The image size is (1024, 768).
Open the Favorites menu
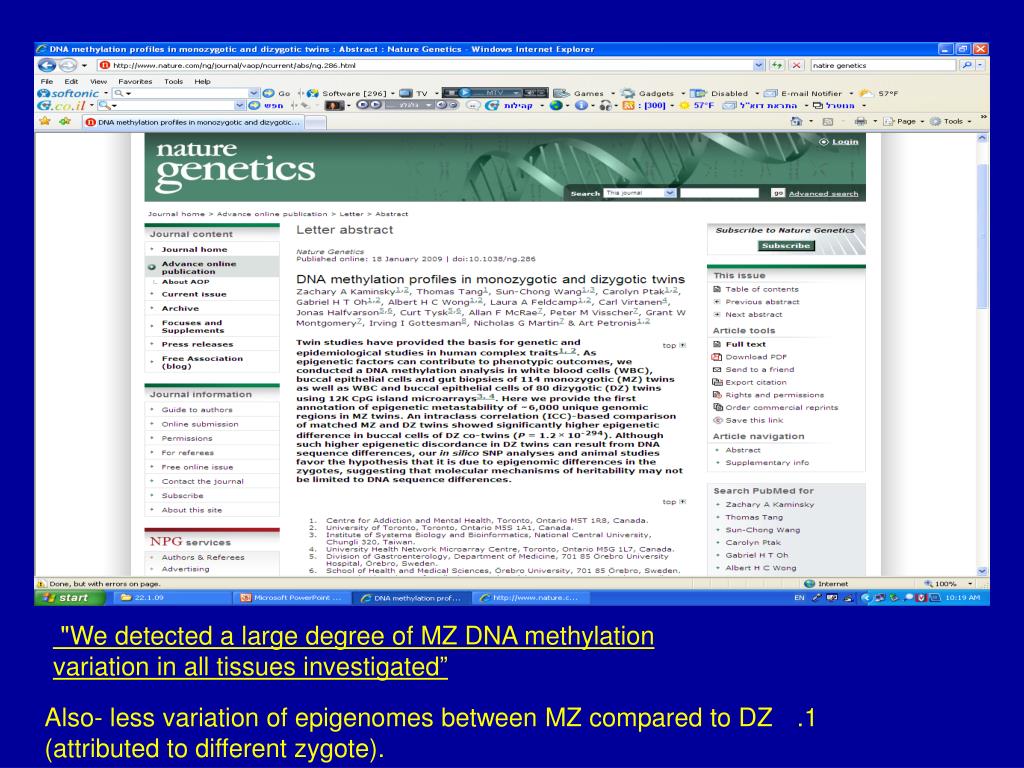[135, 82]
